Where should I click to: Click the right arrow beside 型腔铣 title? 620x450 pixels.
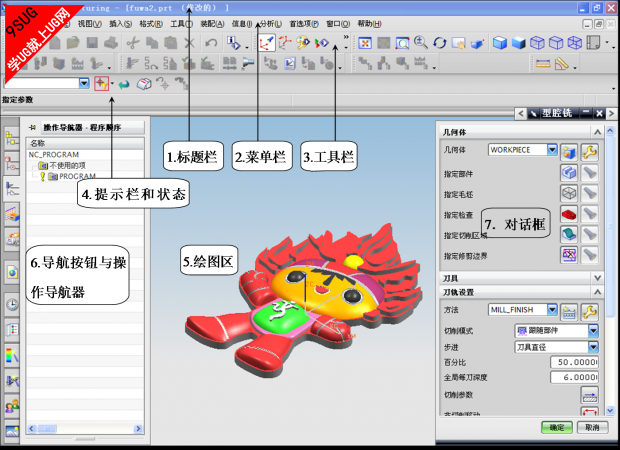[611, 113]
